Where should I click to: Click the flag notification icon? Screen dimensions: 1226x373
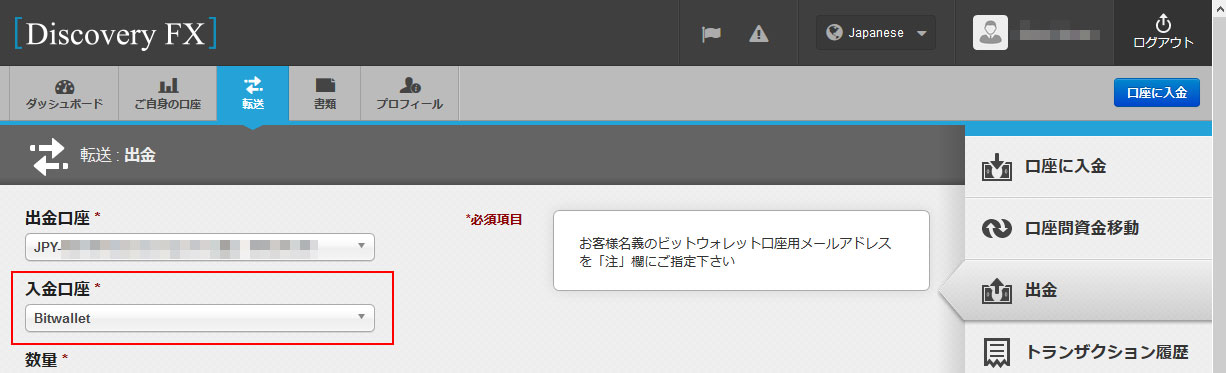(x=711, y=33)
